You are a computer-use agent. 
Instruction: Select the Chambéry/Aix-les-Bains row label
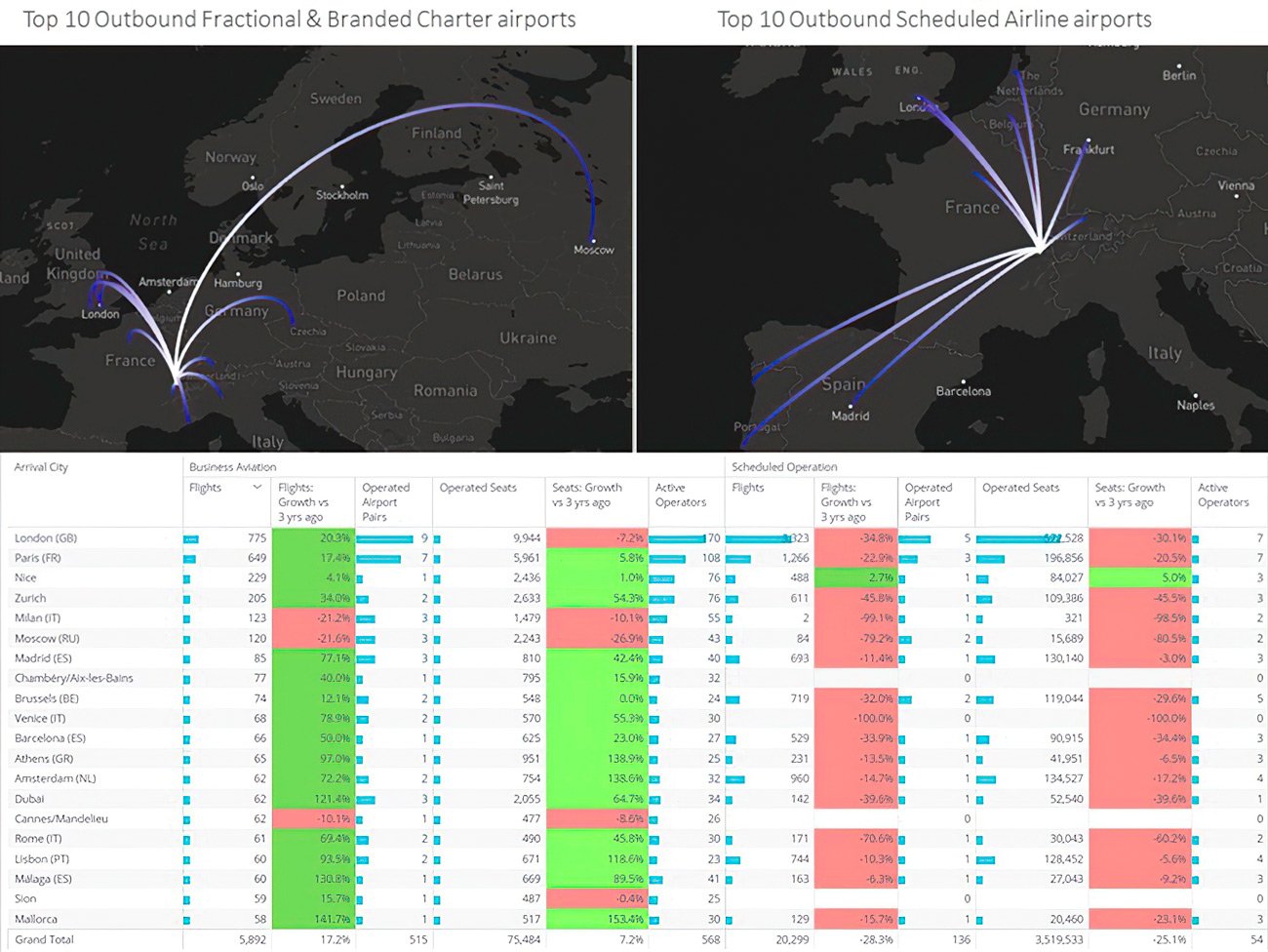74,679
